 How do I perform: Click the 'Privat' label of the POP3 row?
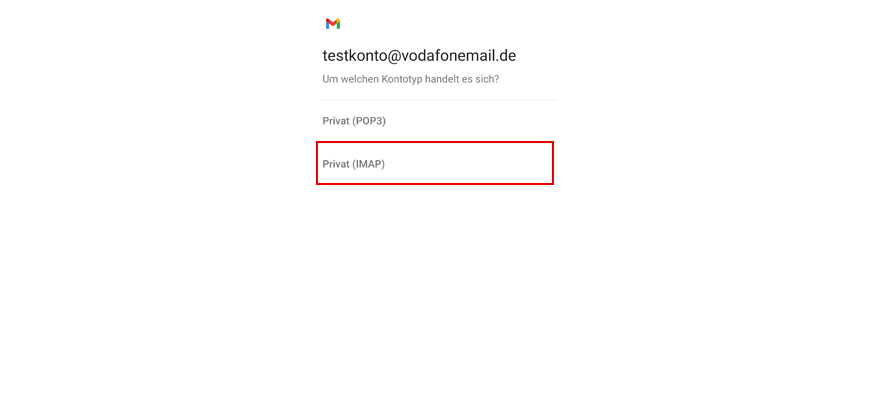[x=336, y=120]
